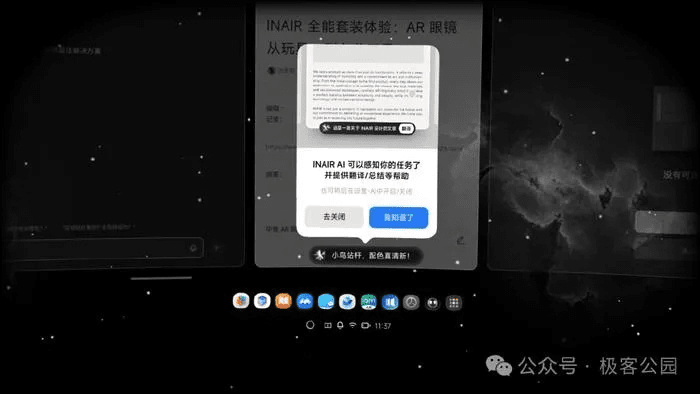Open notifications with the bell icon
Image resolution: width=700 pixels, height=394 pixels.
pos(340,325)
